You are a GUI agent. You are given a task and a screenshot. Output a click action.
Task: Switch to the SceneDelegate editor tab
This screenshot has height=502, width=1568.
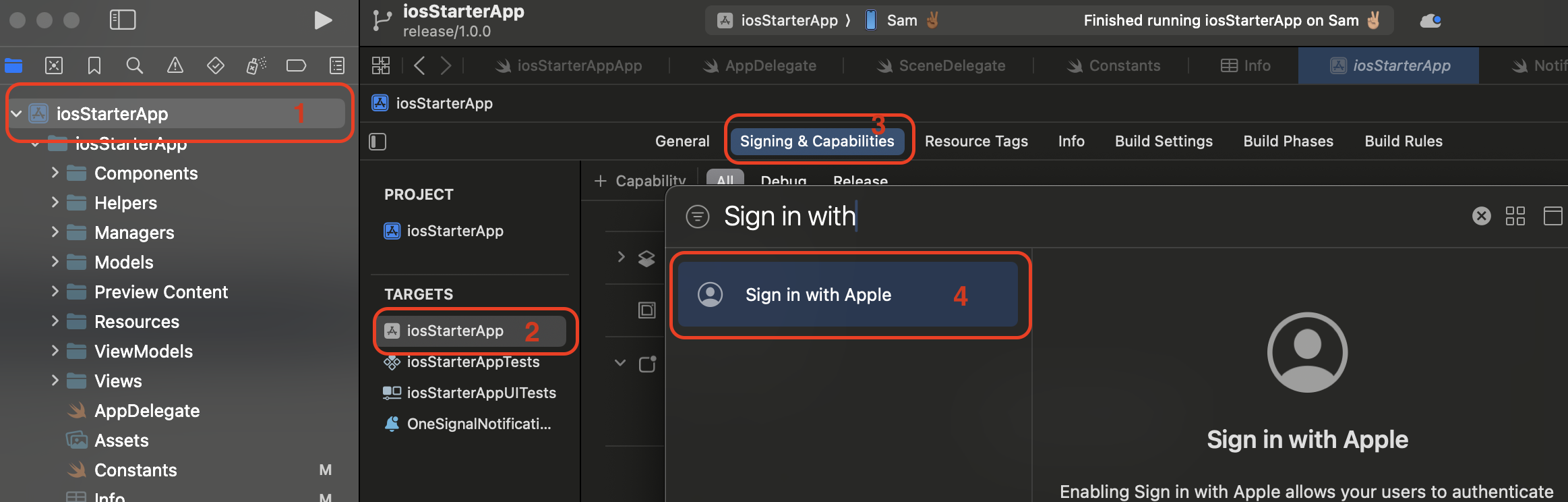click(940, 65)
